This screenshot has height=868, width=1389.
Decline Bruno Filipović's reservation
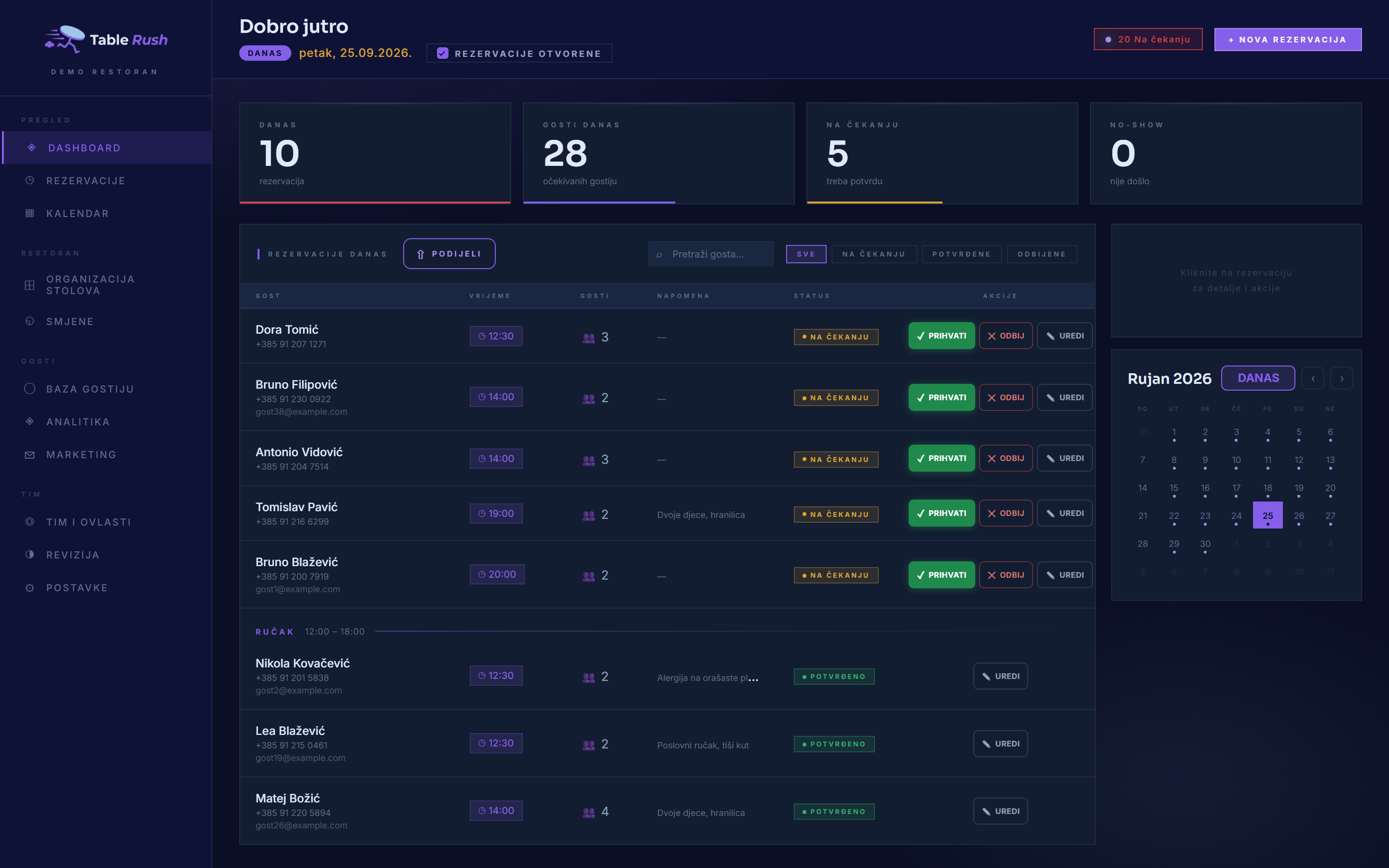tap(1006, 397)
